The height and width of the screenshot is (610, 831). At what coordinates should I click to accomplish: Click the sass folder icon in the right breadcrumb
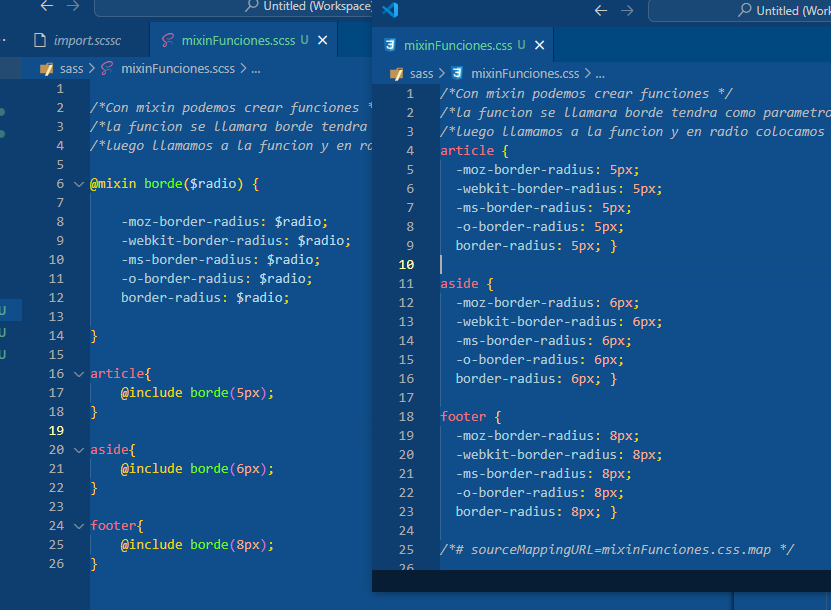click(x=396, y=73)
